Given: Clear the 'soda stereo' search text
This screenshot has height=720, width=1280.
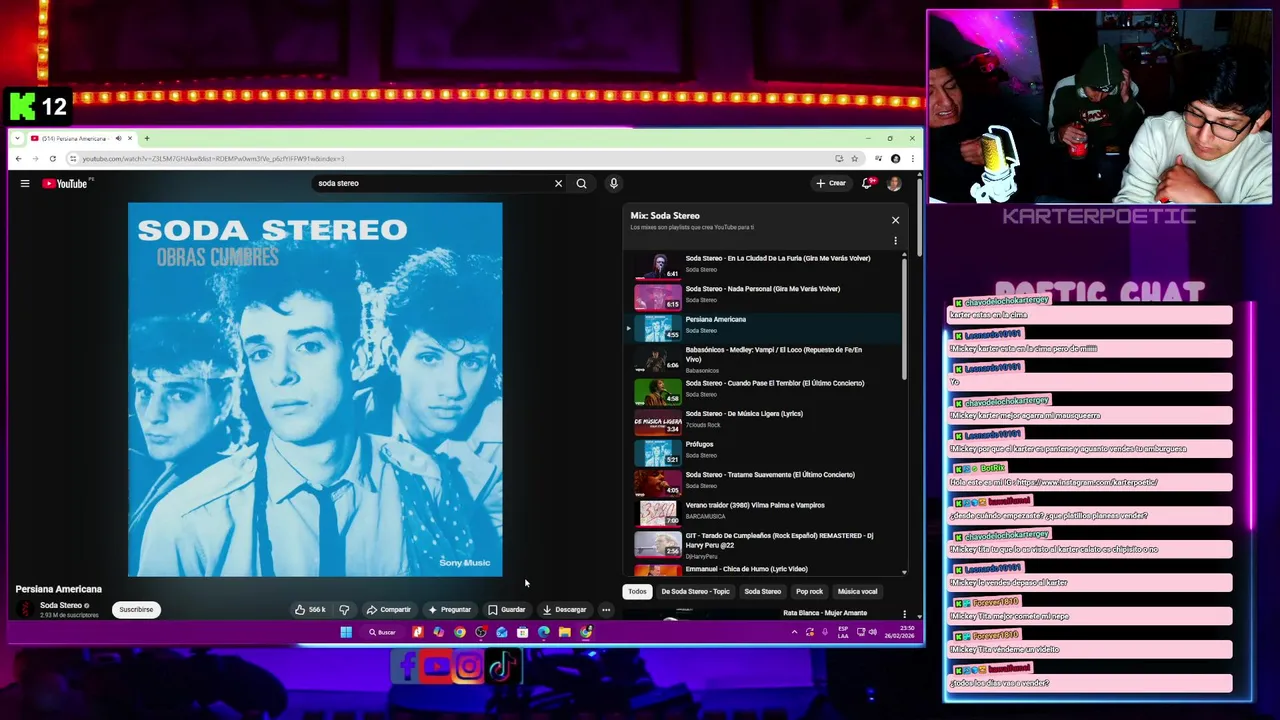Looking at the screenshot, I should (558, 183).
